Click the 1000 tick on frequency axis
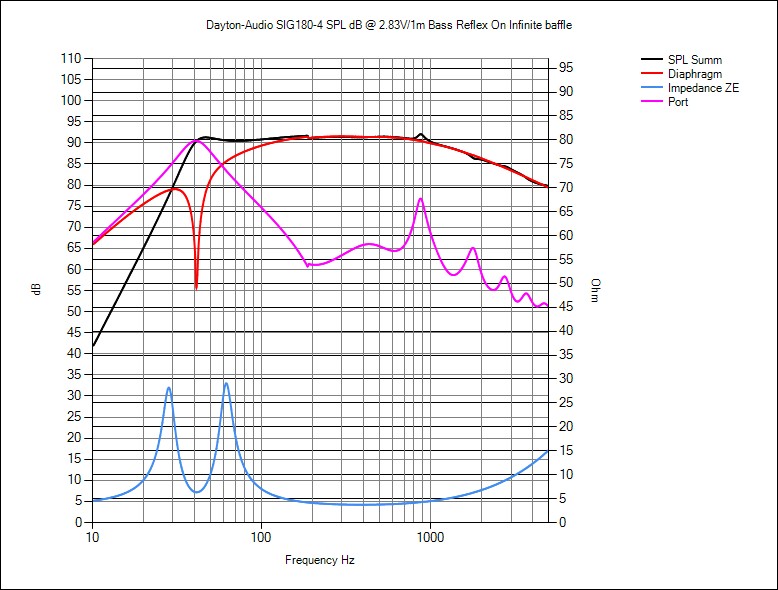The image size is (778, 590). click(x=430, y=537)
